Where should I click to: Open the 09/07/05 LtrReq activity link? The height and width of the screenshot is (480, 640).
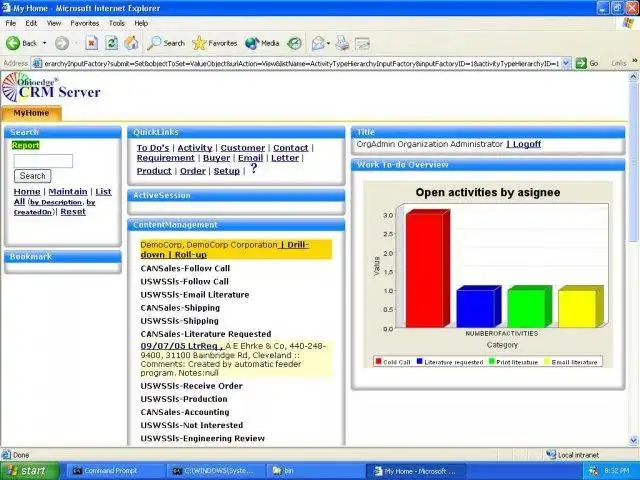[x=181, y=346]
